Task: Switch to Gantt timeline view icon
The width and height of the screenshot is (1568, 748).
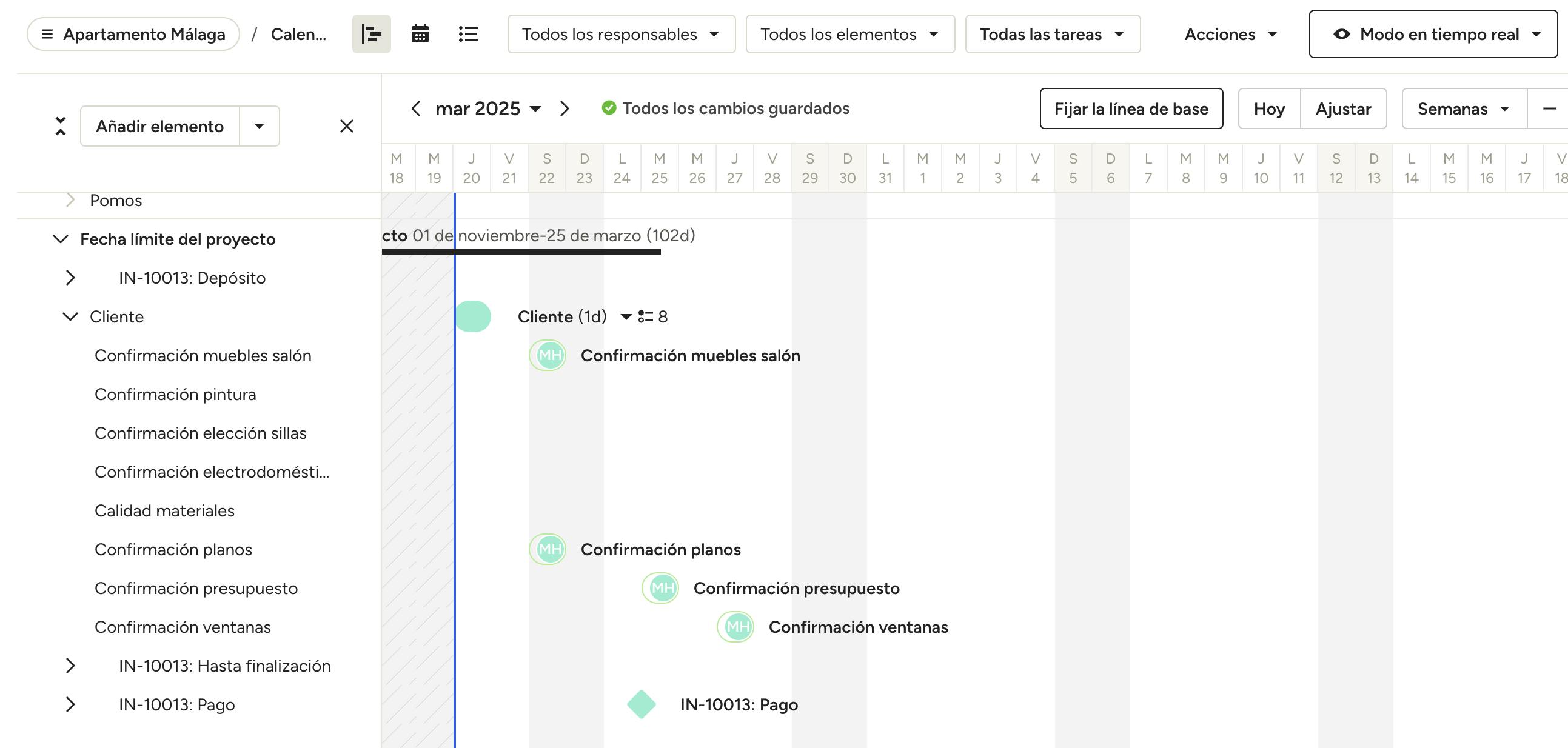Action: (x=371, y=34)
